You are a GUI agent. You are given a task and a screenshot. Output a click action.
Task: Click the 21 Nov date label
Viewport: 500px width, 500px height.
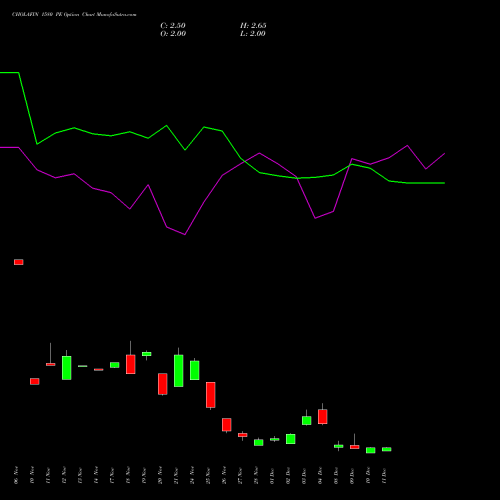176,475
